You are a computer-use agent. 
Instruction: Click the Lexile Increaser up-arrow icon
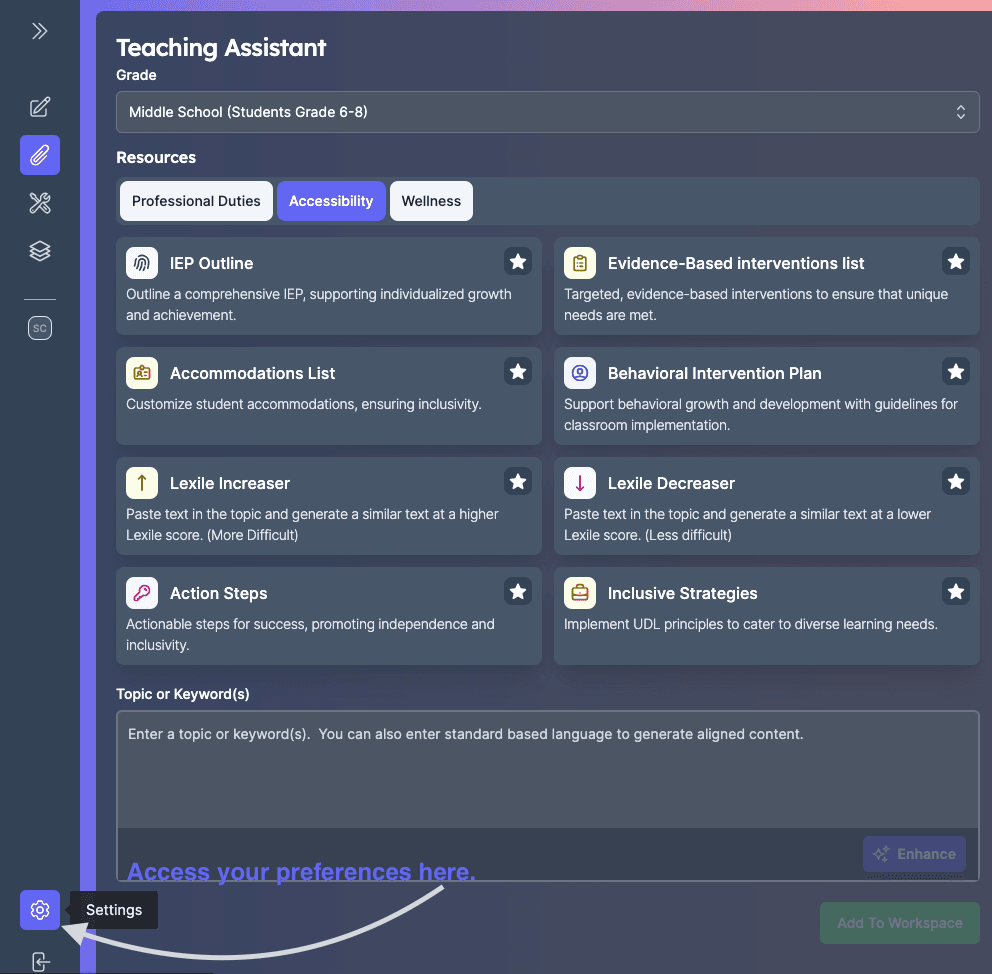click(x=142, y=483)
